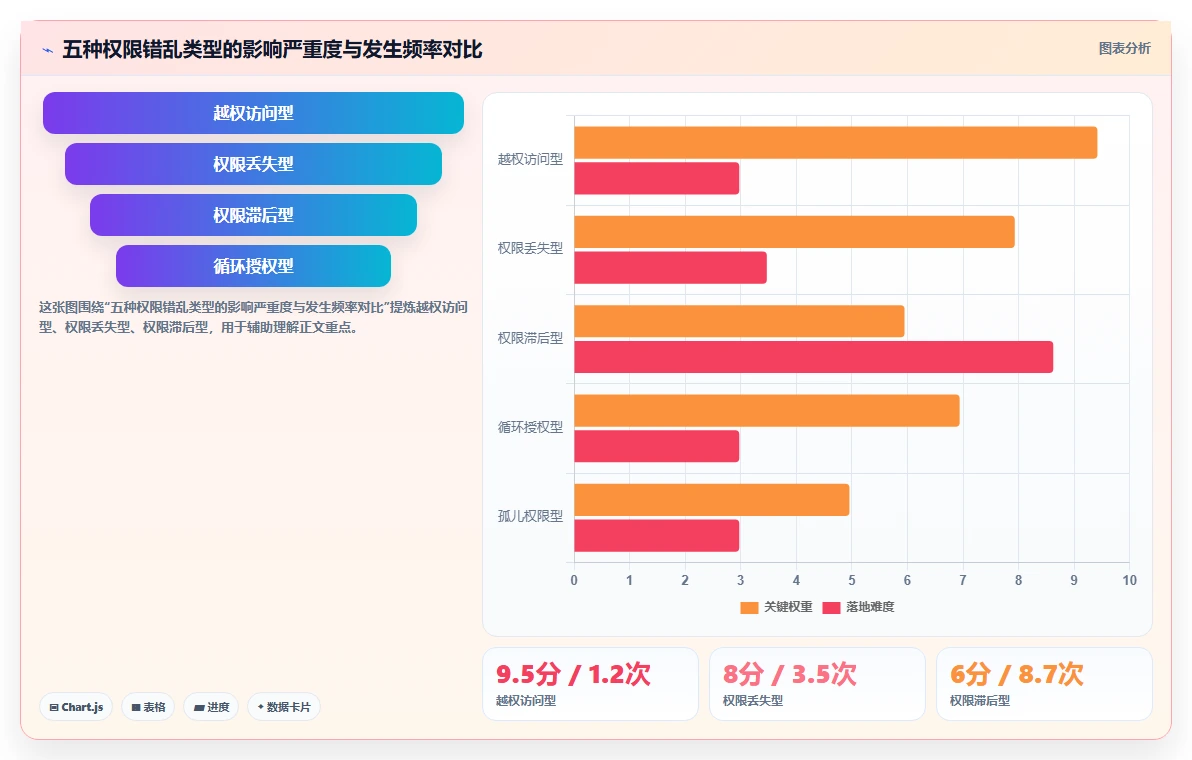Click the 循环授权型 axis label in chart
This screenshot has width=1192, height=760.
[x=530, y=428]
